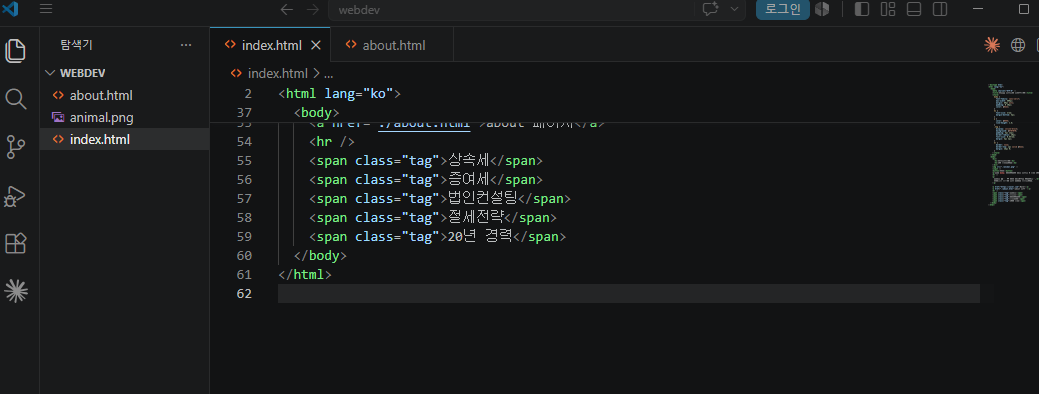Click the span text 법인컨설팅
The width and height of the screenshot is (1039, 394).
click(482, 198)
